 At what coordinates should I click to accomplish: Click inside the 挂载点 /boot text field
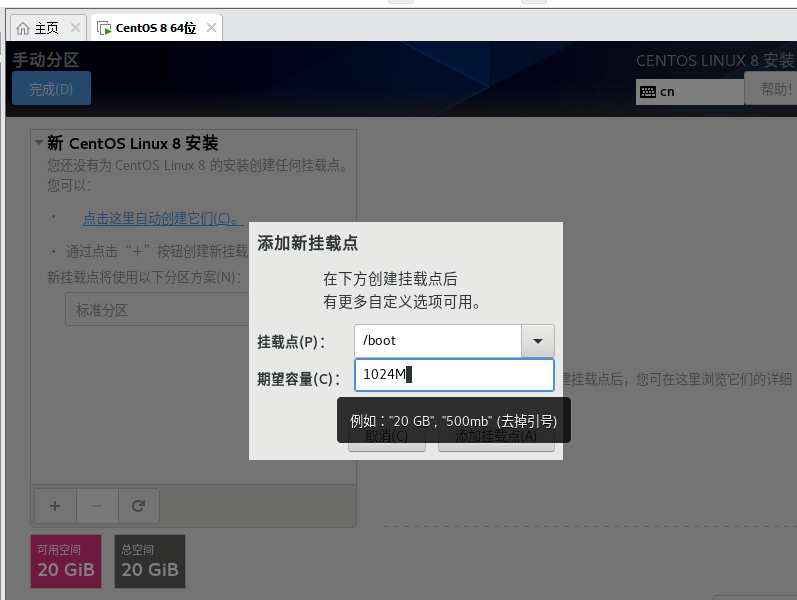438,341
